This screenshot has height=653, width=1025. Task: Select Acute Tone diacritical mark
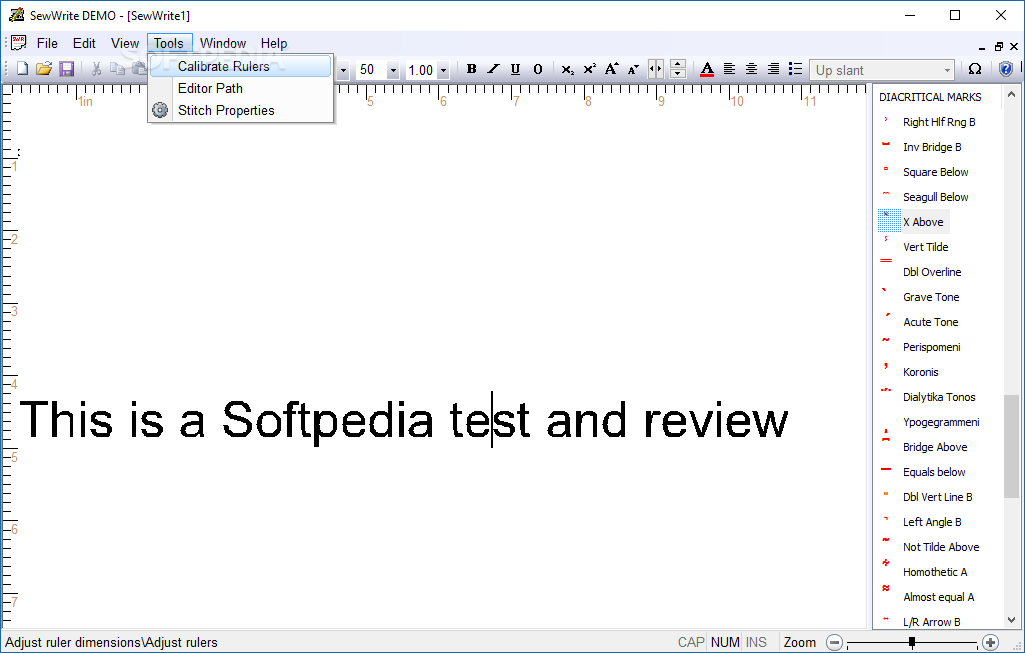pos(930,322)
